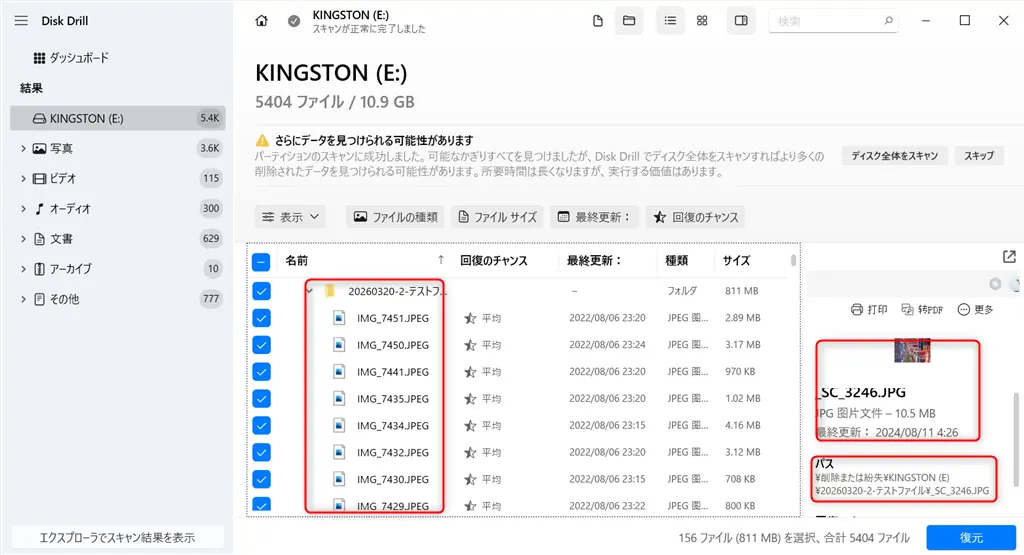Click the file list vertical scrollbar

[x=793, y=261]
